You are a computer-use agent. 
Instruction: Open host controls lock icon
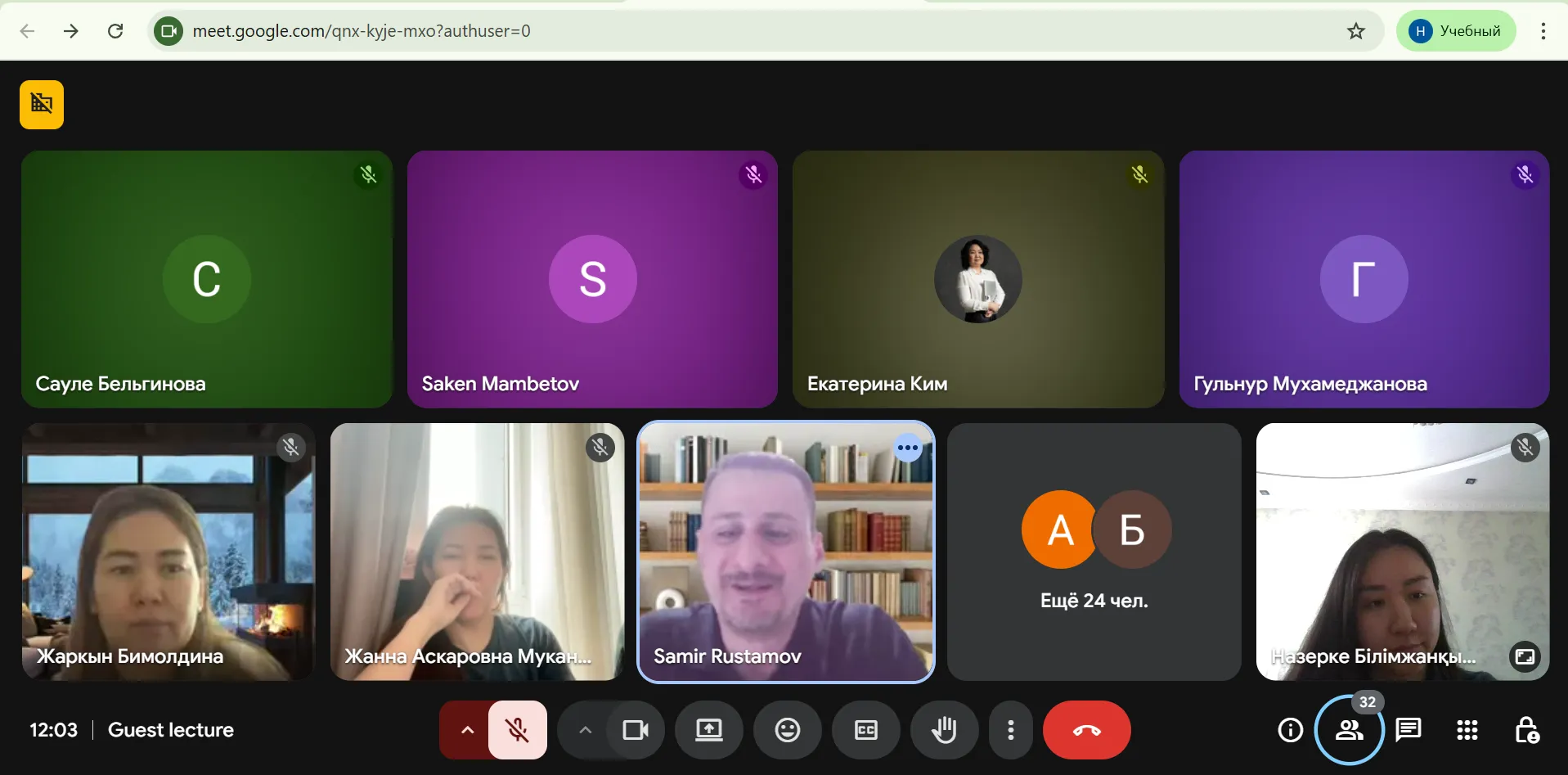coord(1526,729)
